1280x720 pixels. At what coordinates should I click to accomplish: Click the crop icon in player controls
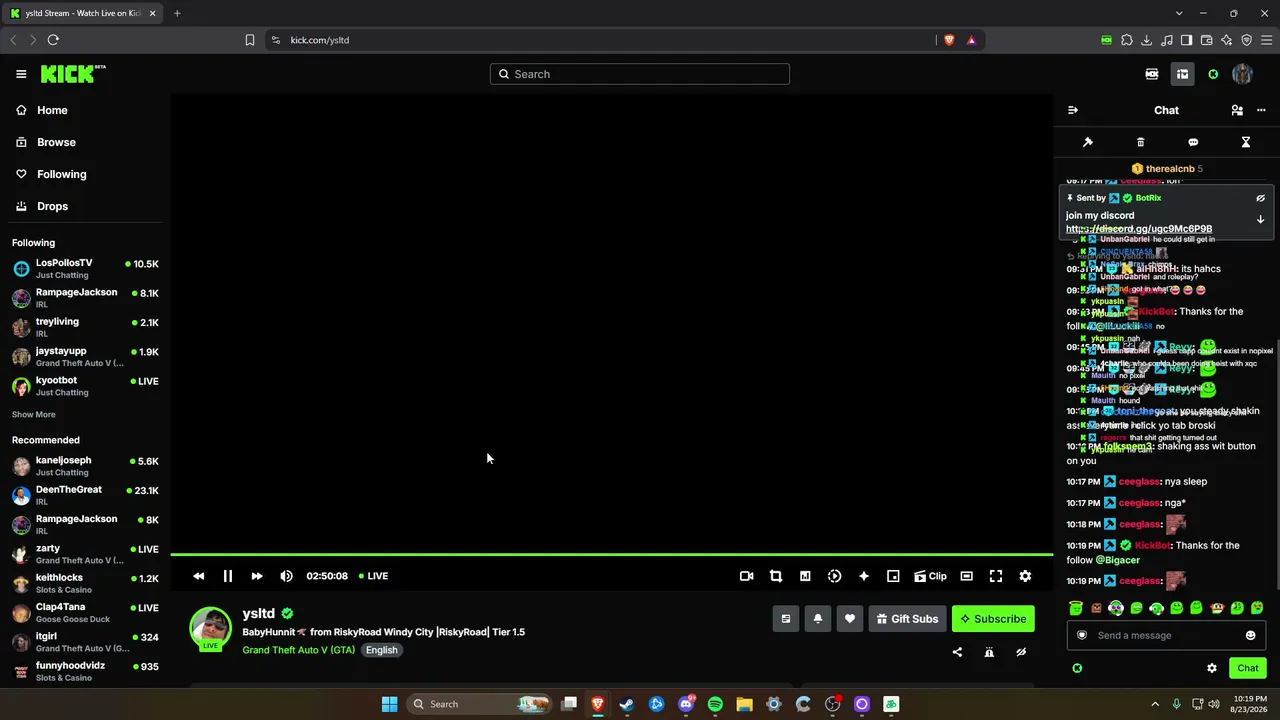click(776, 576)
